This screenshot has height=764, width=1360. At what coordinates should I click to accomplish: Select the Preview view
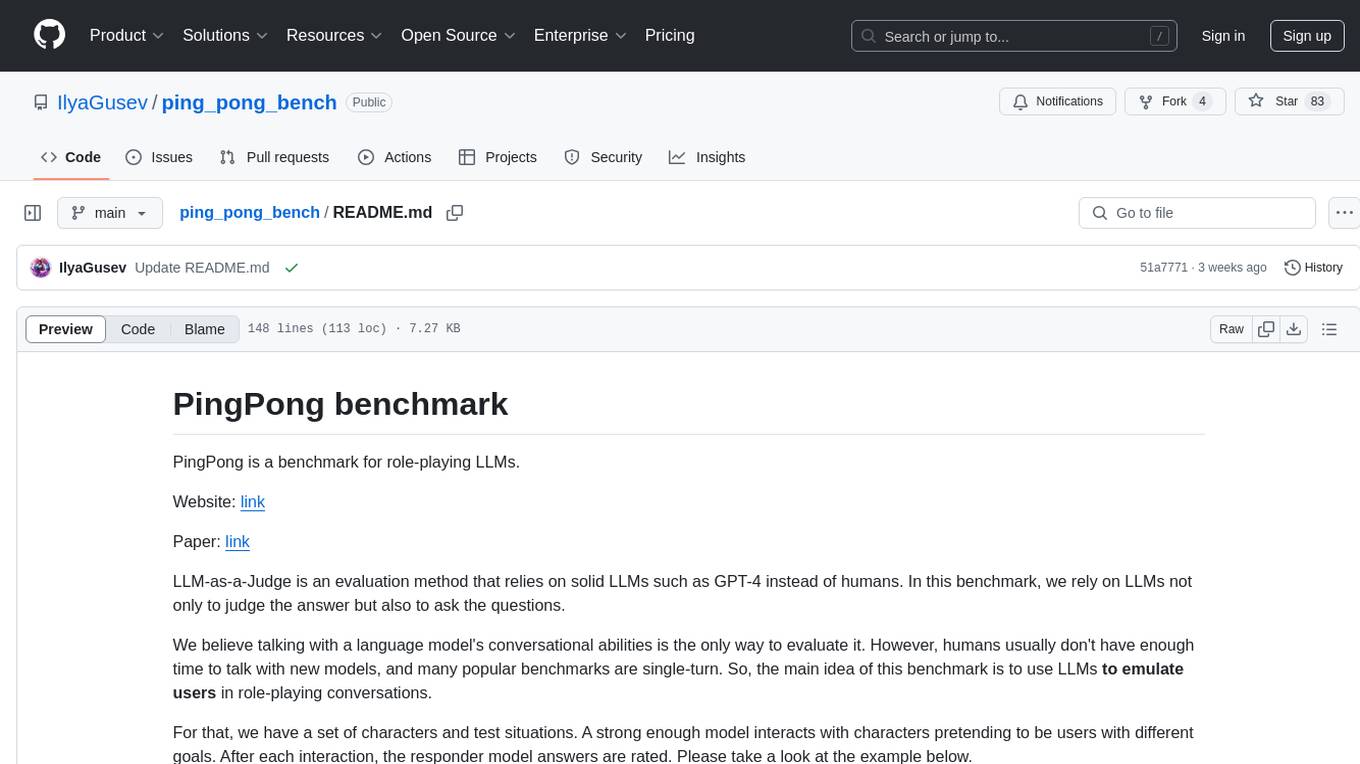pos(66,329)
